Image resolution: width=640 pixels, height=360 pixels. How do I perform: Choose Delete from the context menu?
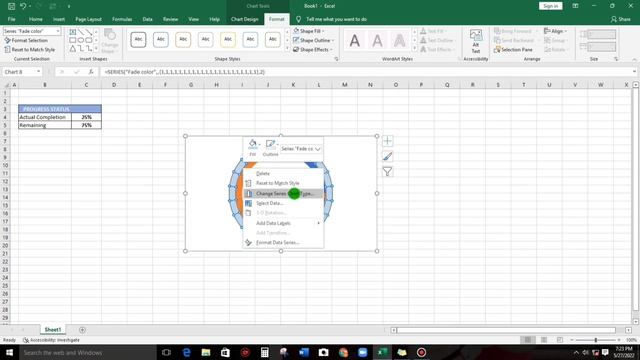283,173
